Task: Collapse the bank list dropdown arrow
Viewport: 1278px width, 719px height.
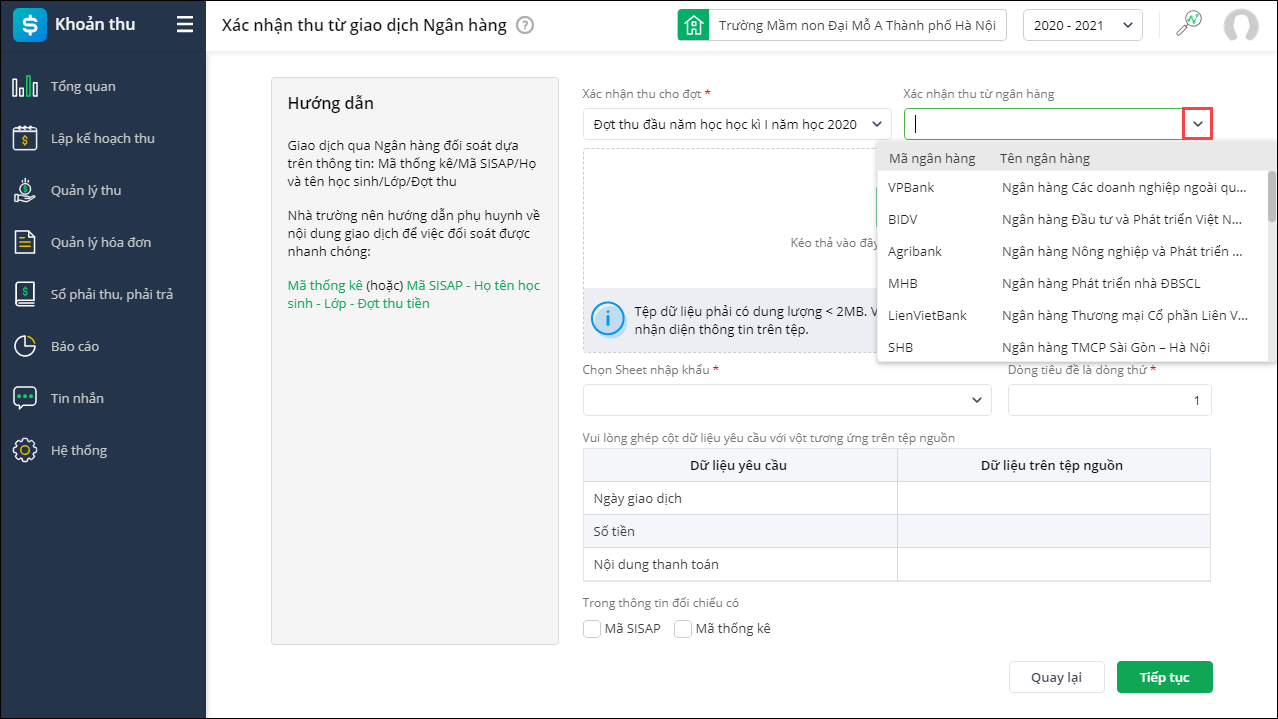Action: tap(1197, 124)
